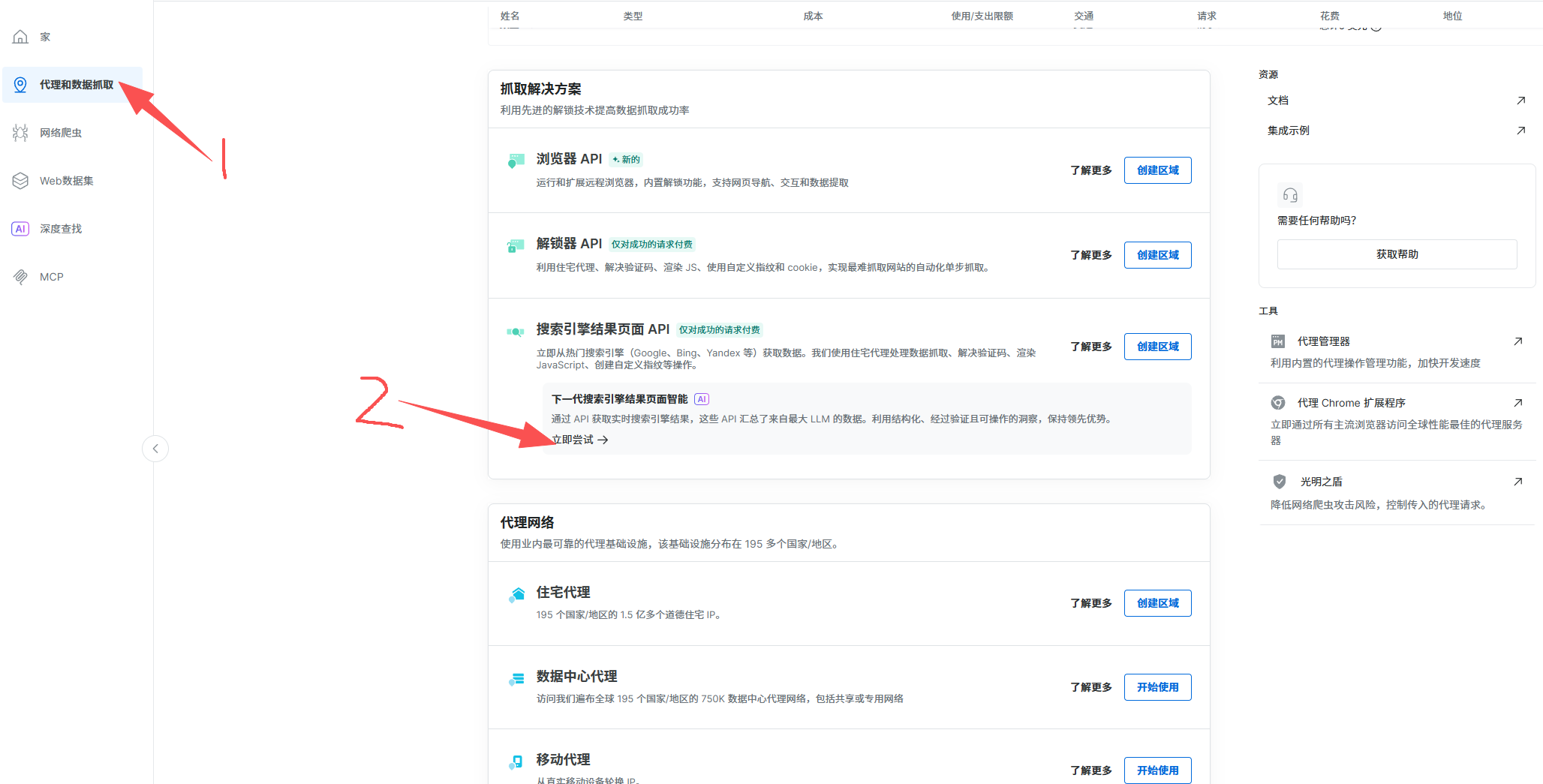This screenshot has width=1543, height=784.
Task: Select 代理和数据抓取 navigation item
Action: point(77,85)
